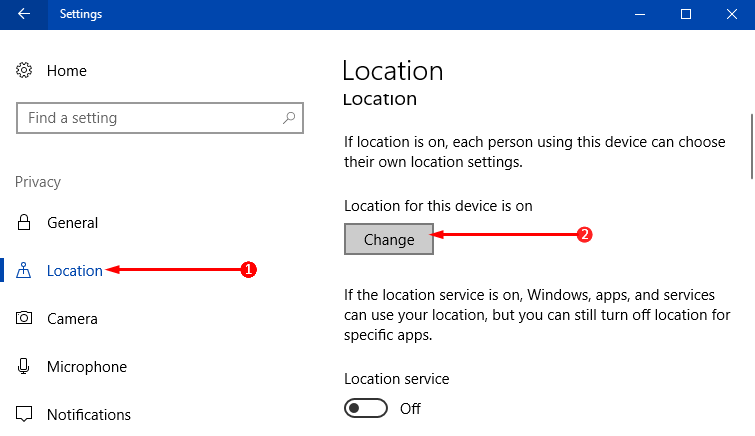The height and width of the screenshot is (436, 755).
Task: Click the Change button
Action: (389, 239)
